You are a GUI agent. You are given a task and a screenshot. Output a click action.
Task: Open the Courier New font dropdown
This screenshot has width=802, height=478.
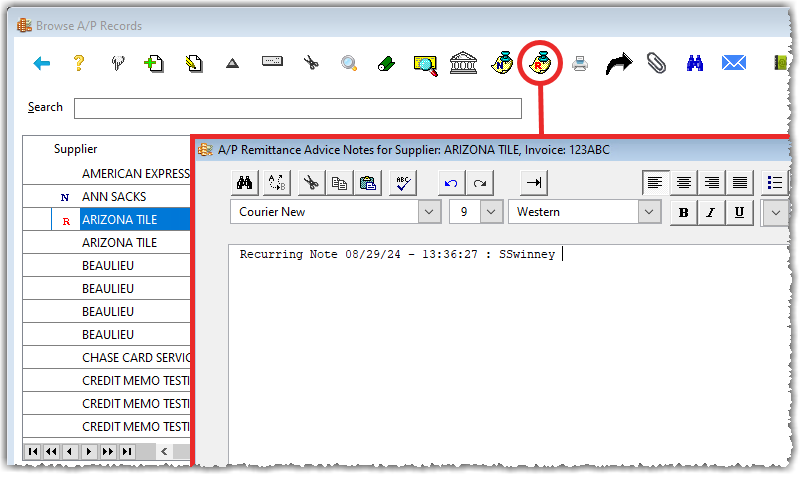point(429,212)
